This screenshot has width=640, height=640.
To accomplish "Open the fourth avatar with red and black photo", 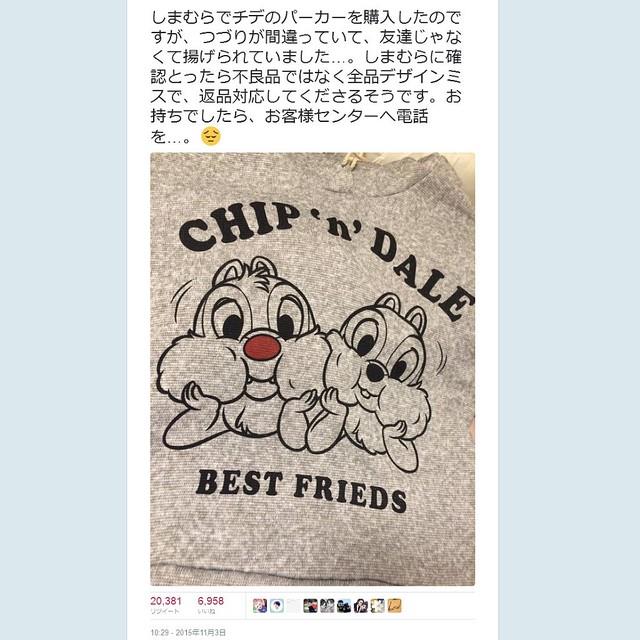I will (310, 606).
